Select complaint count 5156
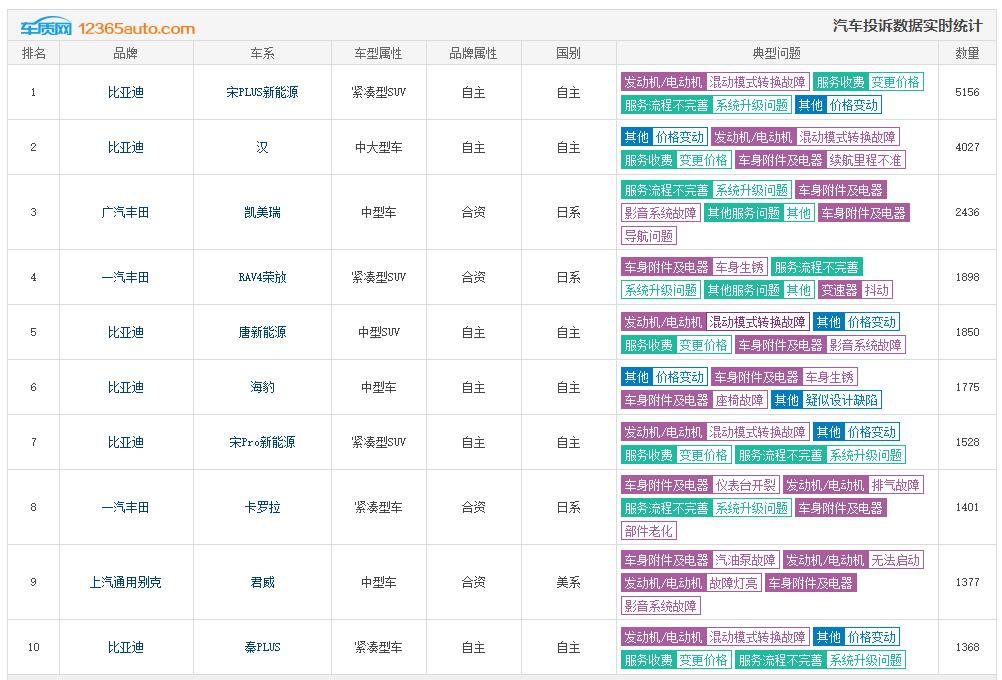The image size is (1002, 680). (967, 92)
